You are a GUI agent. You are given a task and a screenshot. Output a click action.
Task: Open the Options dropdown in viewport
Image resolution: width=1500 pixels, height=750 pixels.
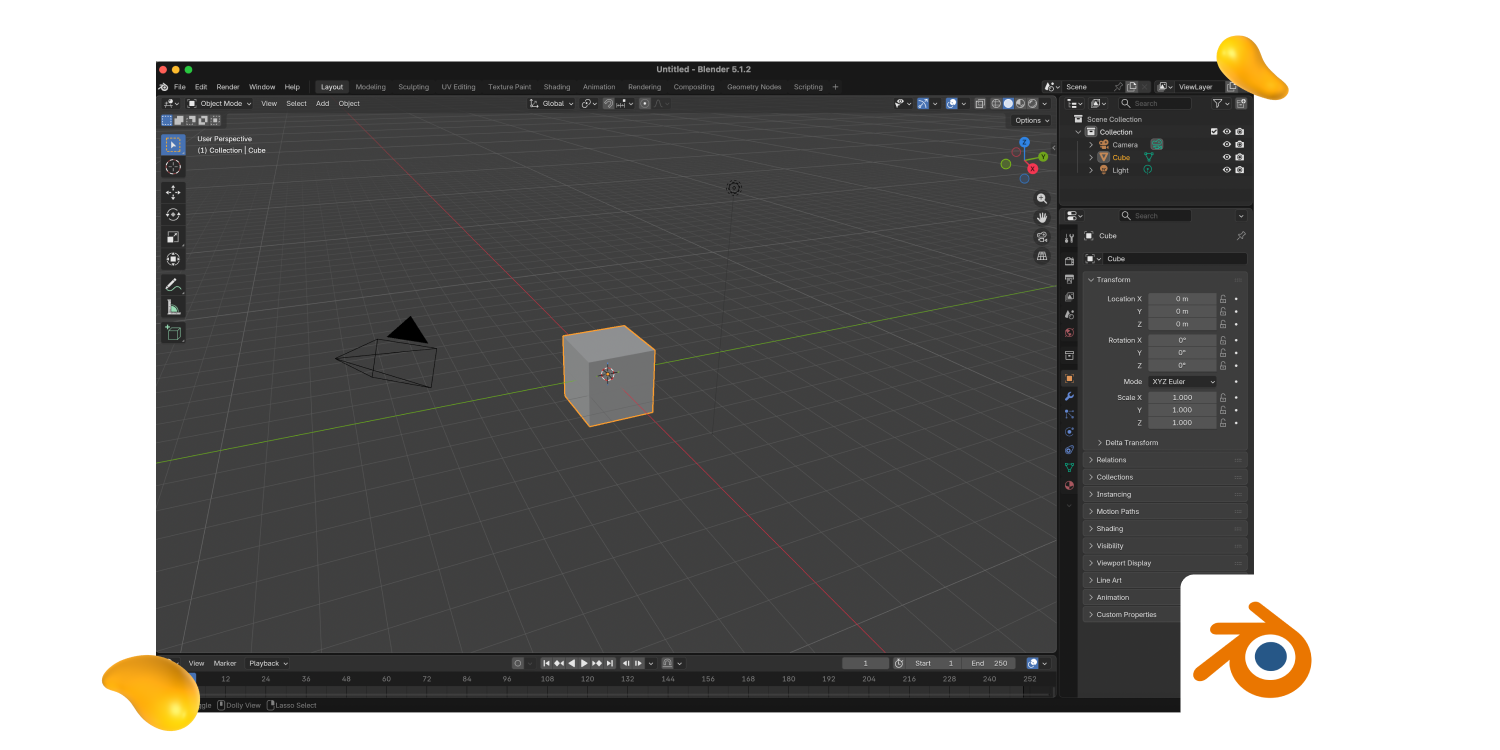[1031, 120]
